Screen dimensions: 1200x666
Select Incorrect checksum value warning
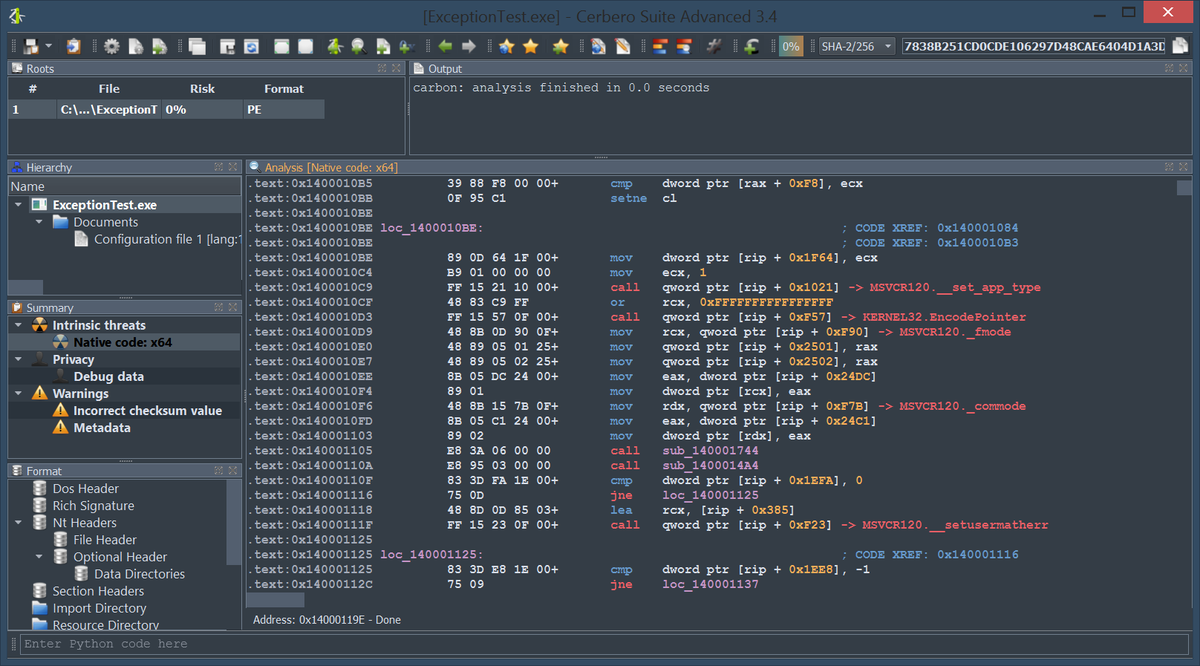[x=147, y=411]
